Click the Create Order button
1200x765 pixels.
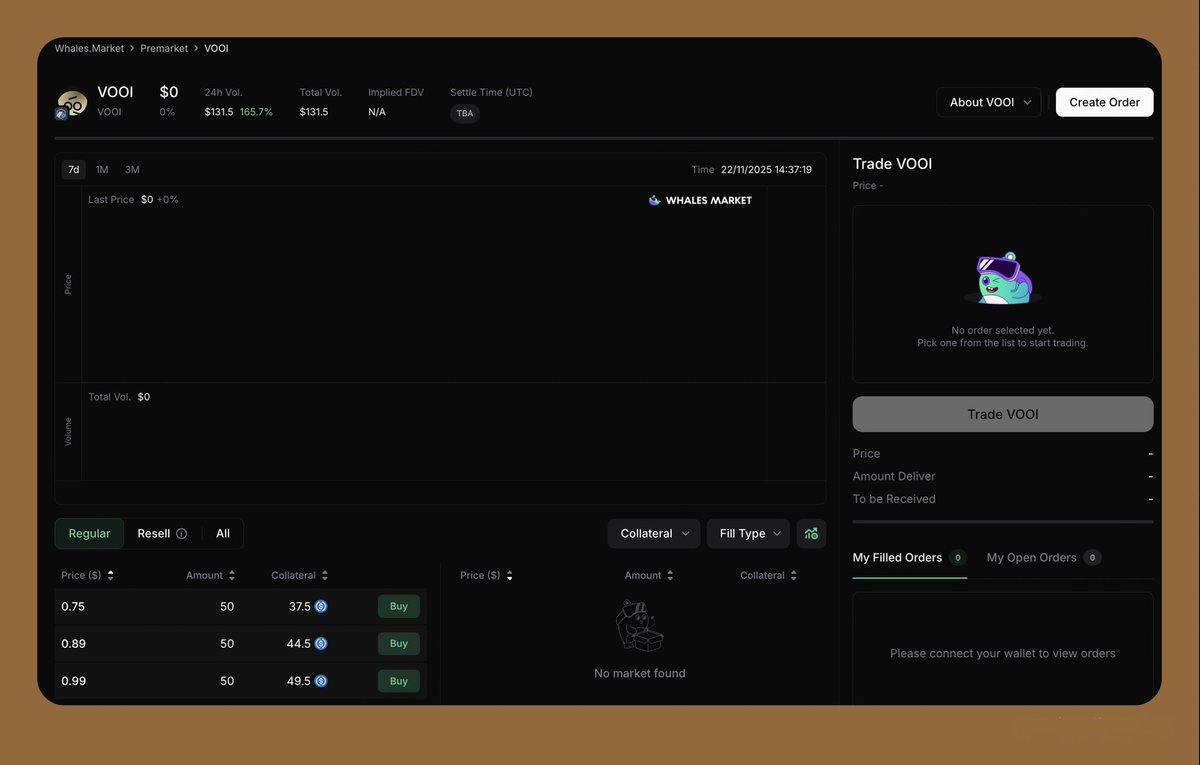[x=1105, y=102]
